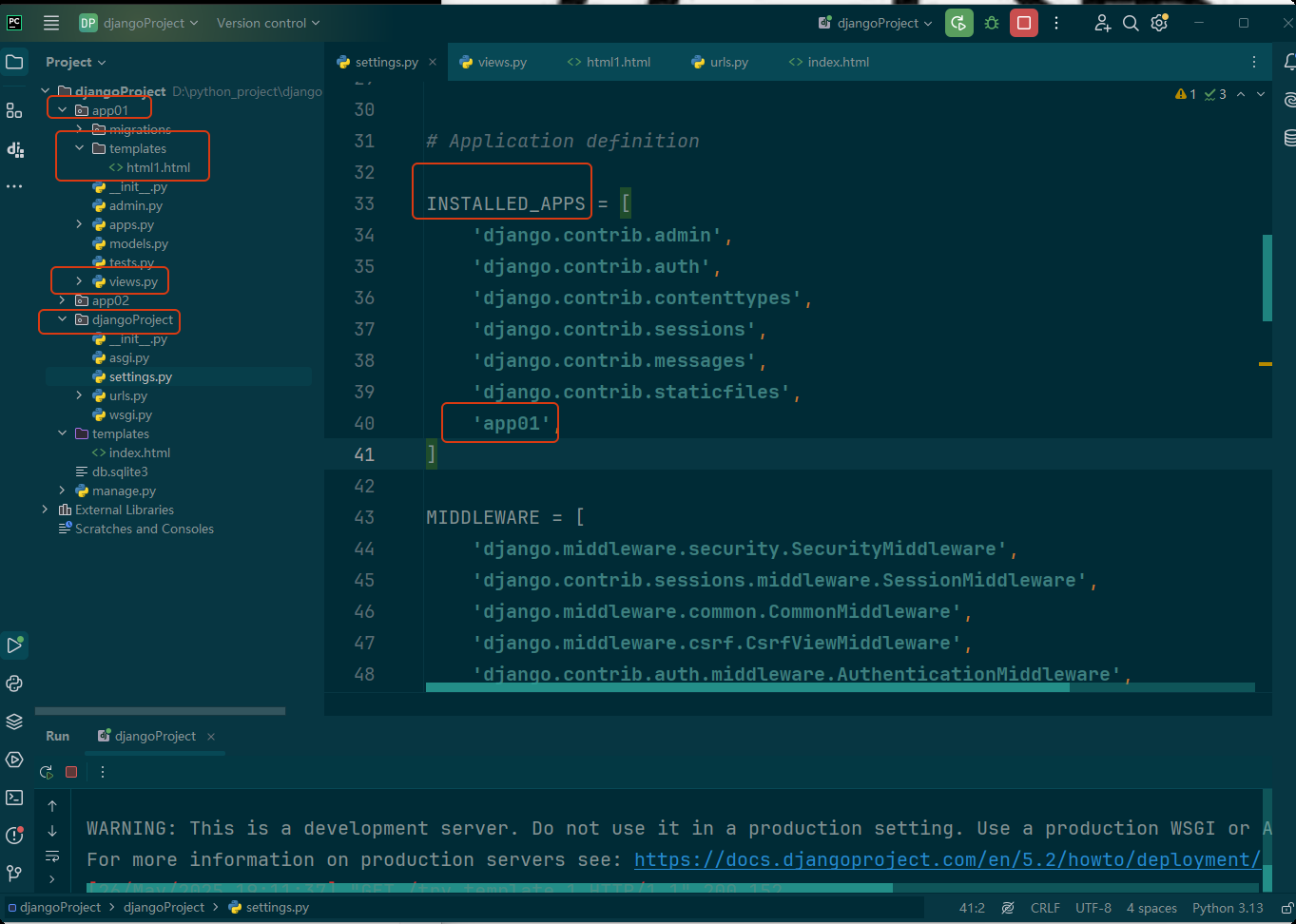Close the settings.py tab
The width and height of the screenshot is (1296, 924).
[x=433, y=62]
